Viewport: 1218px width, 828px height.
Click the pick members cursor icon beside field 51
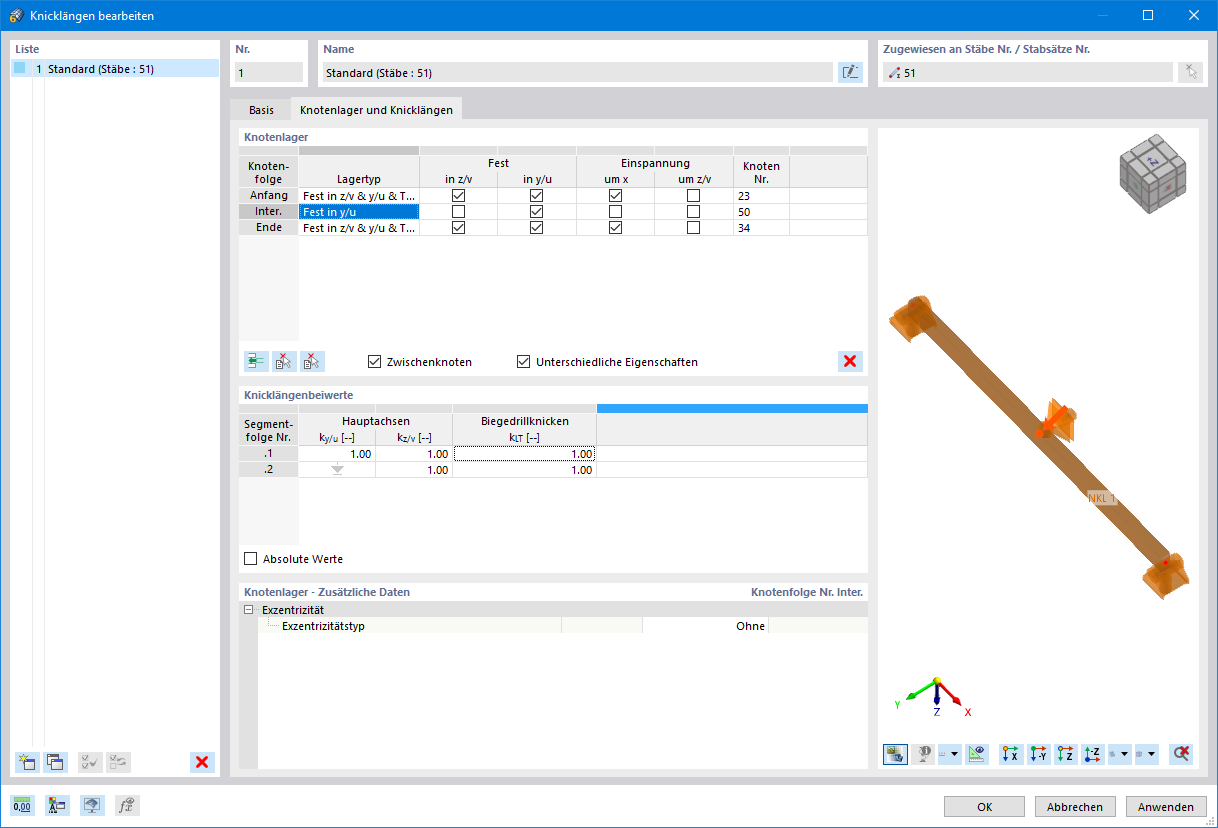[x=1189, y=72]
